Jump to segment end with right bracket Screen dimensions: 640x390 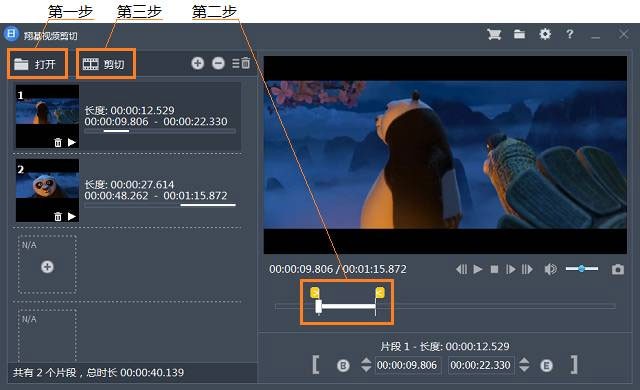pos(574,365)
